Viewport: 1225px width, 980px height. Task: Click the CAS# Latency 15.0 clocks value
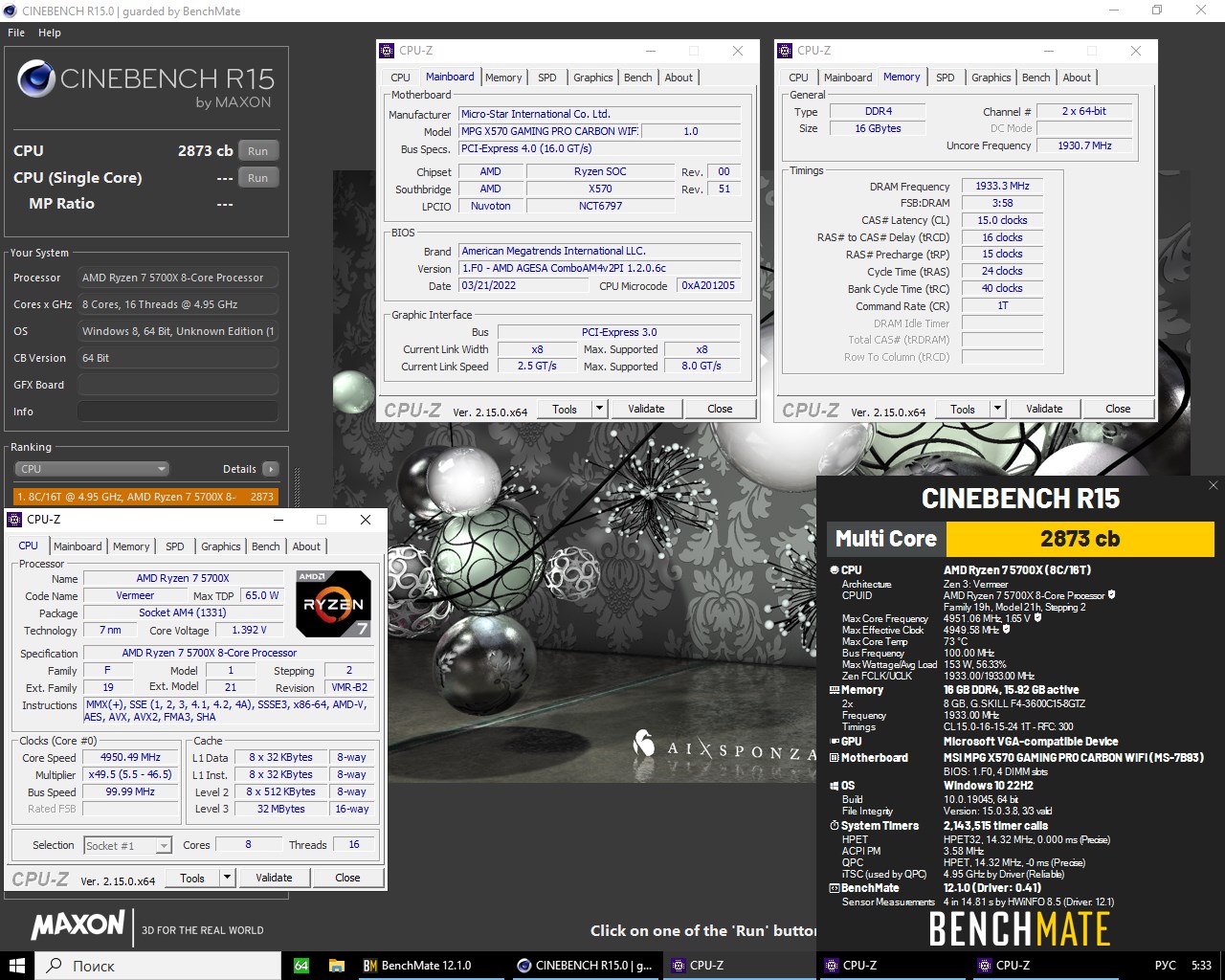pyautogui.click(x=1002, y=220)
